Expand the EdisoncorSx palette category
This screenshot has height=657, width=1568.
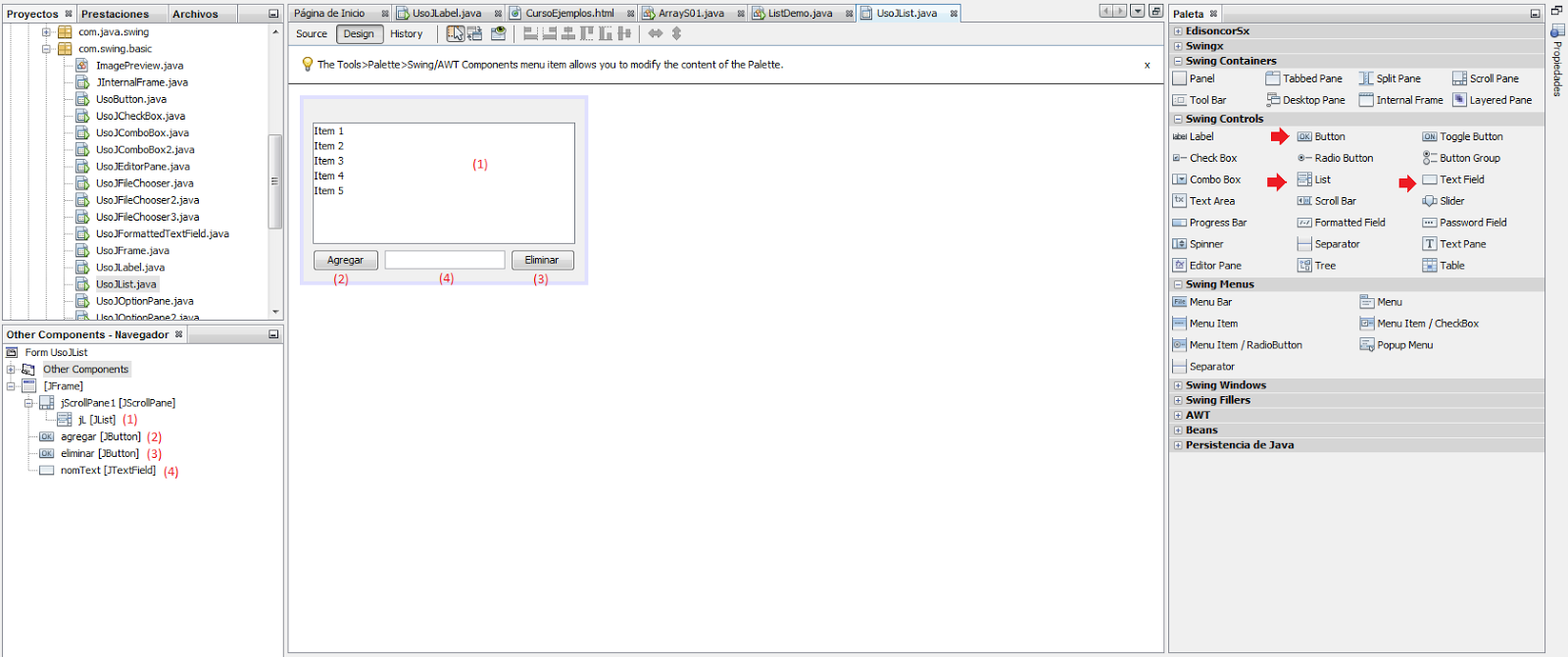coord(1178,31)
